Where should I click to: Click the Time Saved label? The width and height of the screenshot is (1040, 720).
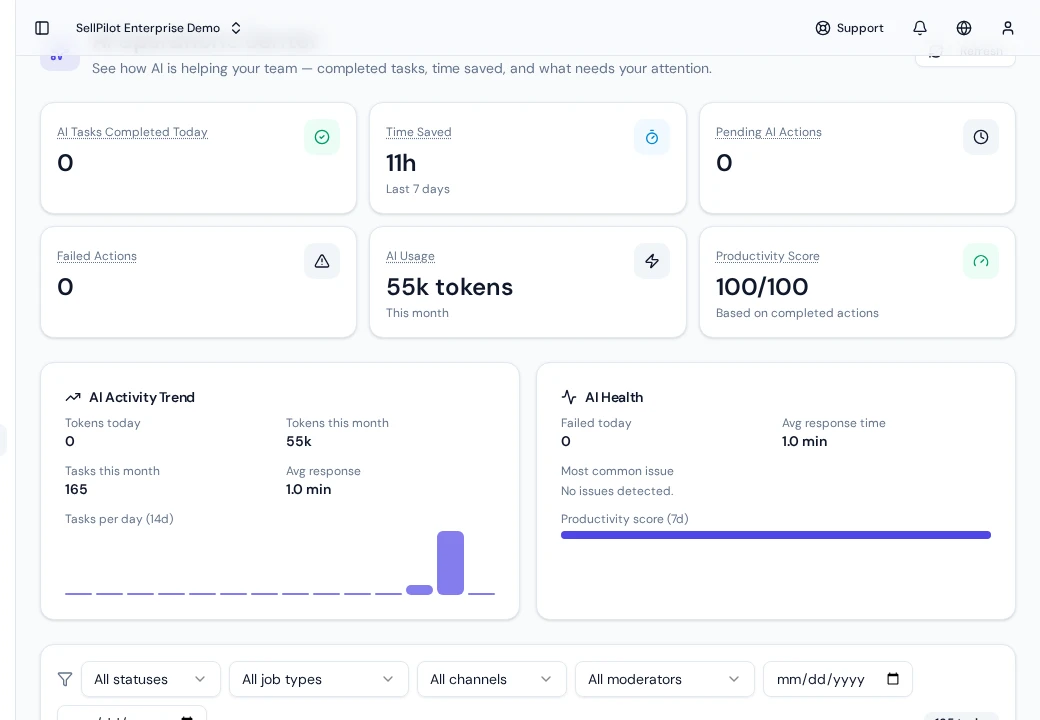point(419,132)
